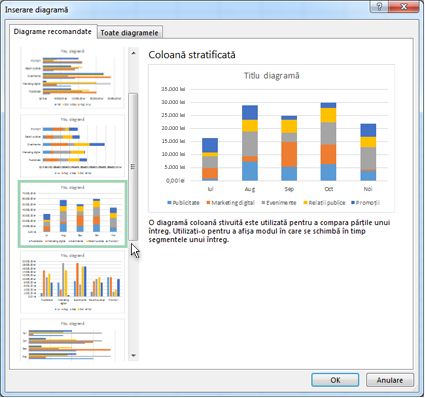Select the bottom partially visible bar chart thumbnail

click(x=72, y=340)
